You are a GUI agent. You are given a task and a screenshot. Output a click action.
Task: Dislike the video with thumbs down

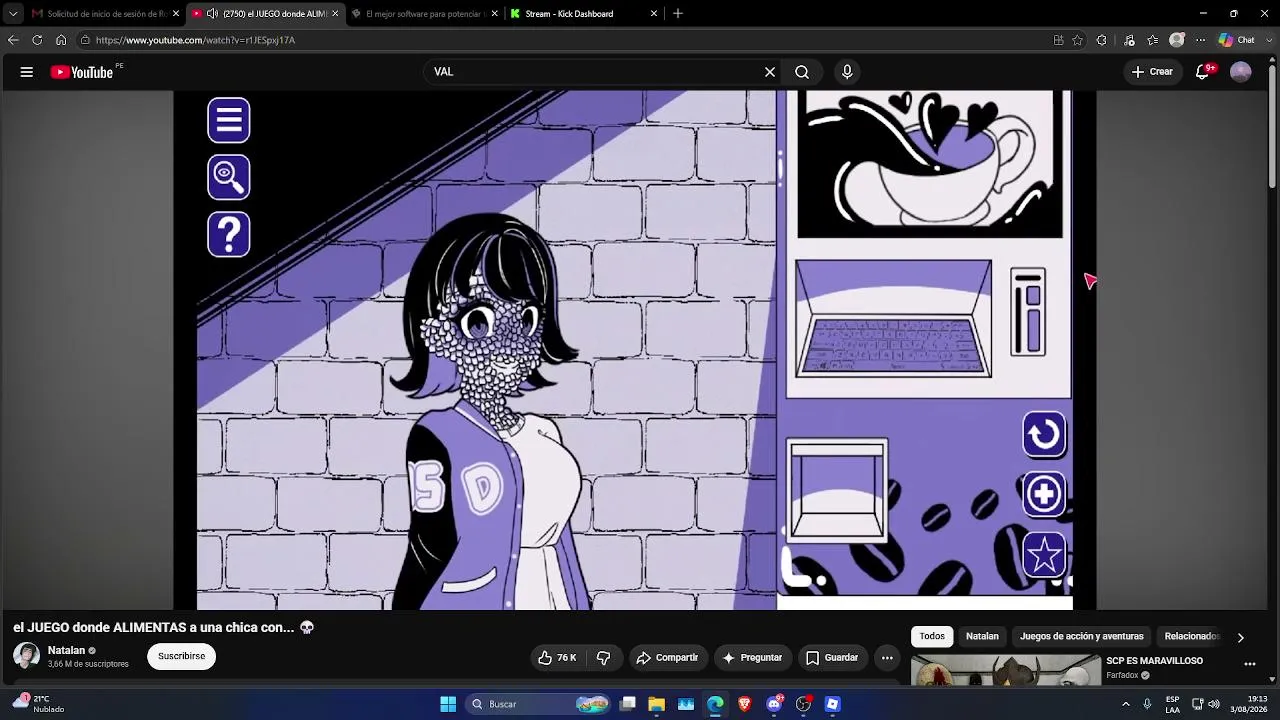603,658
